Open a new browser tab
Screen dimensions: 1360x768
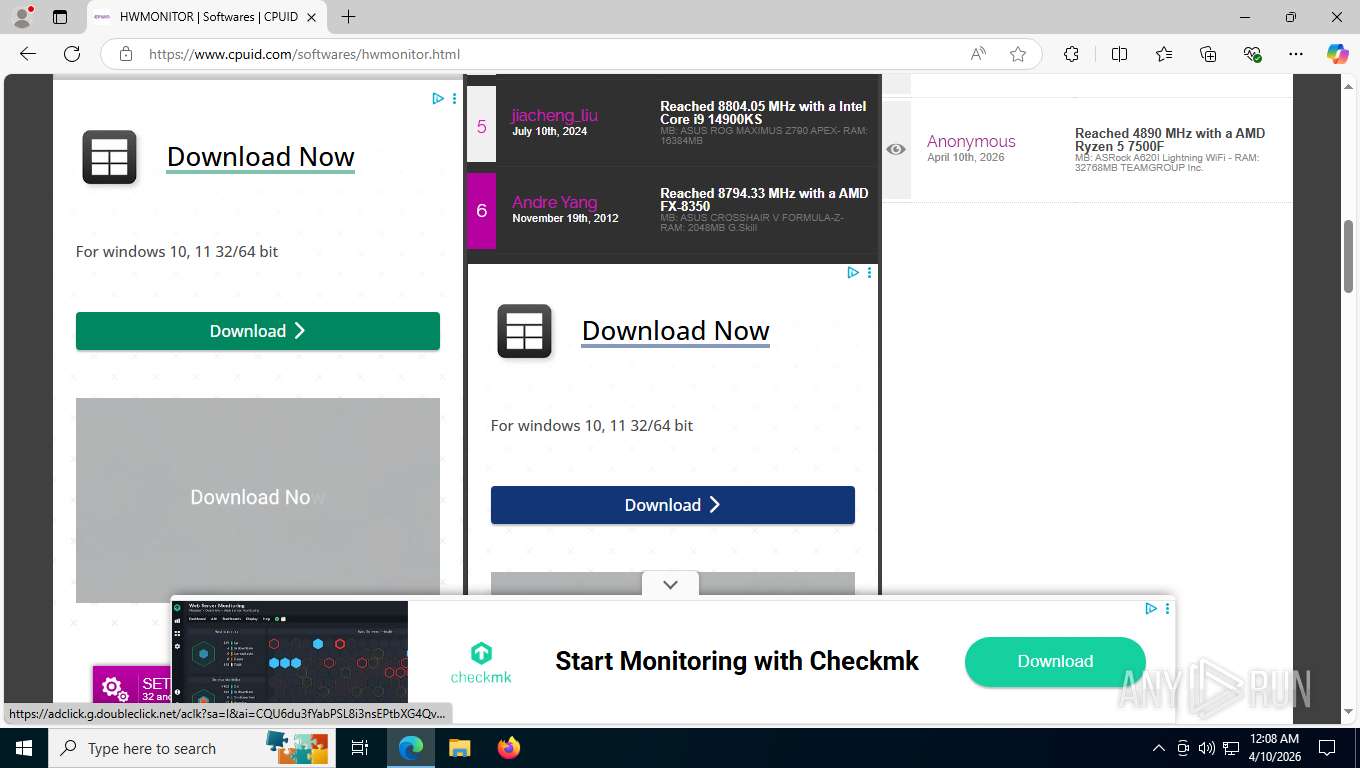[348, 17]
